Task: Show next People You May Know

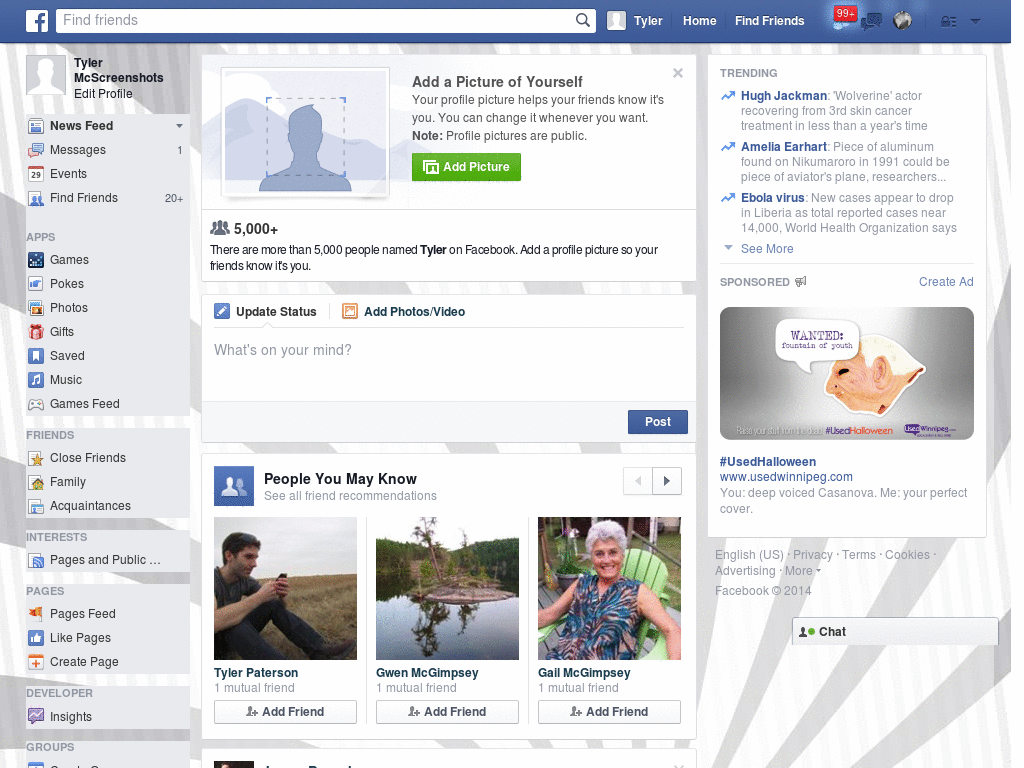Action: click(x=667, y=481)
